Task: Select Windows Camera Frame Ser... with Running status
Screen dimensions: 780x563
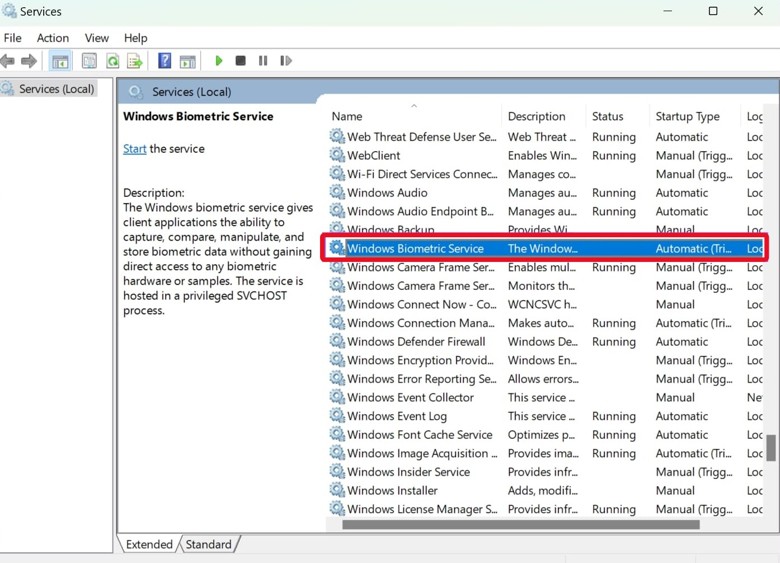Action: pyautogui.click(x=421, y=267)
